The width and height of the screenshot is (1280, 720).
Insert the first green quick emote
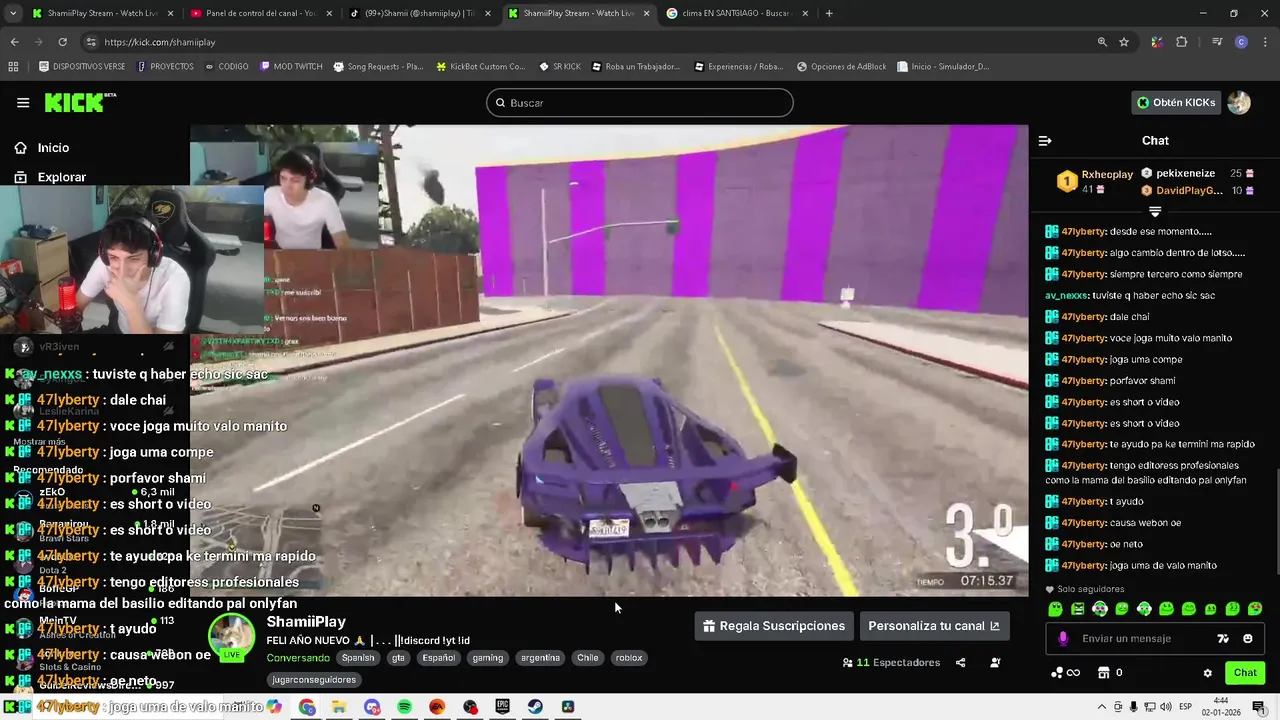(1055, 609)
